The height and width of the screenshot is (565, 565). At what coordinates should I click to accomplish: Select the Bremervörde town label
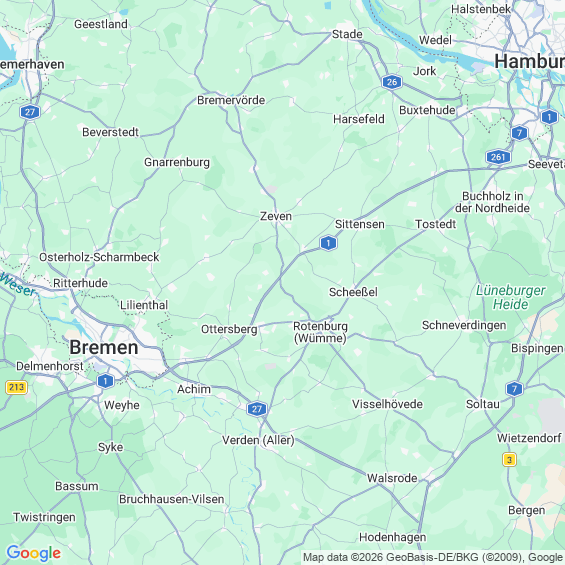click(x=231, y=100)
